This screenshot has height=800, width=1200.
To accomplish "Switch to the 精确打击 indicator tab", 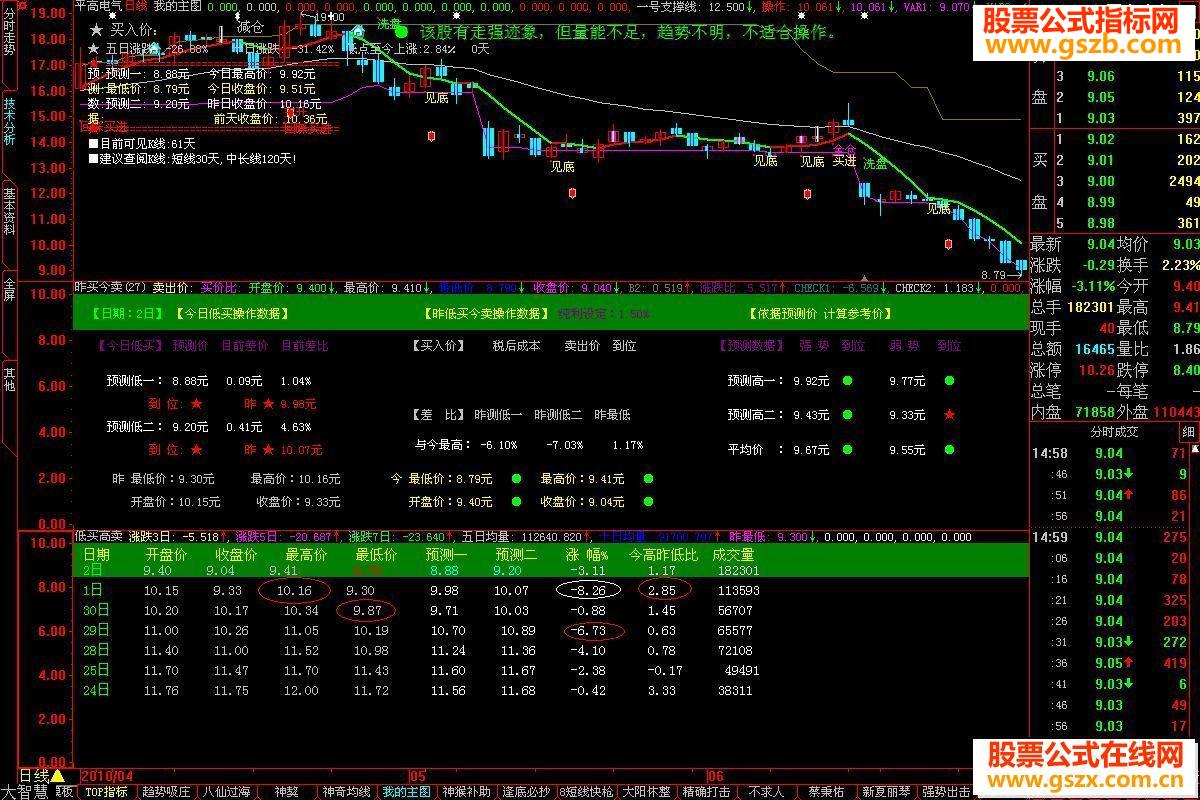I will (707, 792).
